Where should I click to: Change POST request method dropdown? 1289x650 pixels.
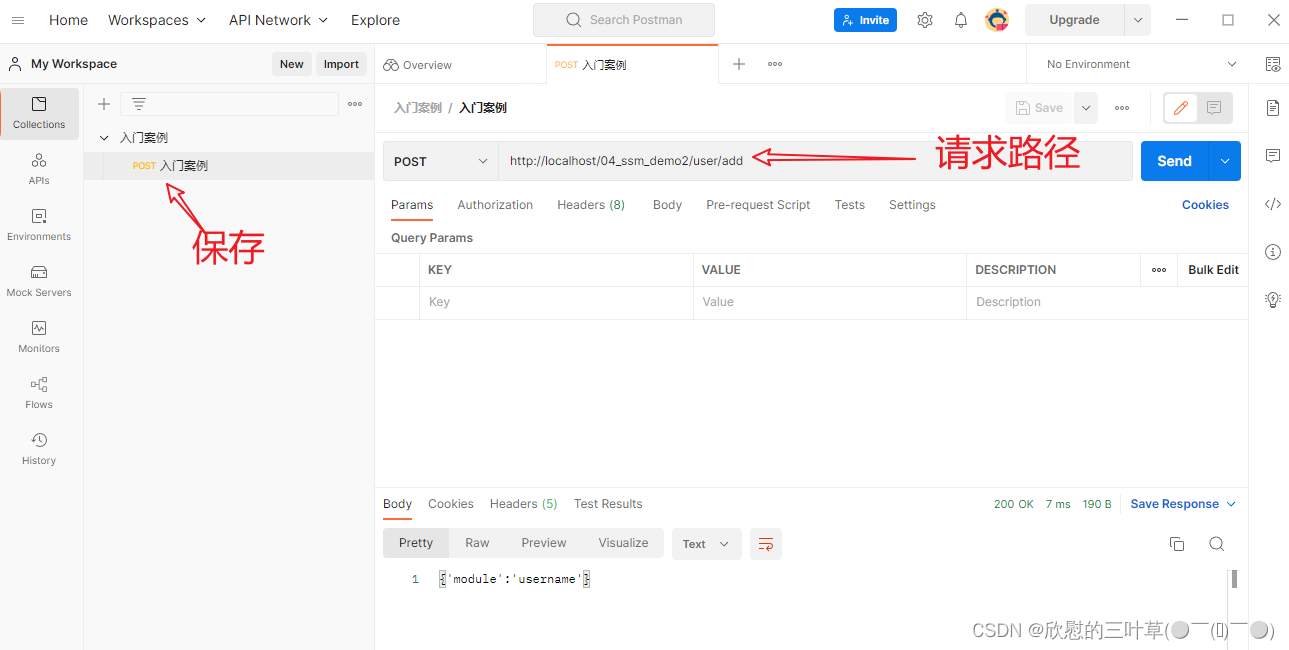pyautogui.click(x=441, y=161)
